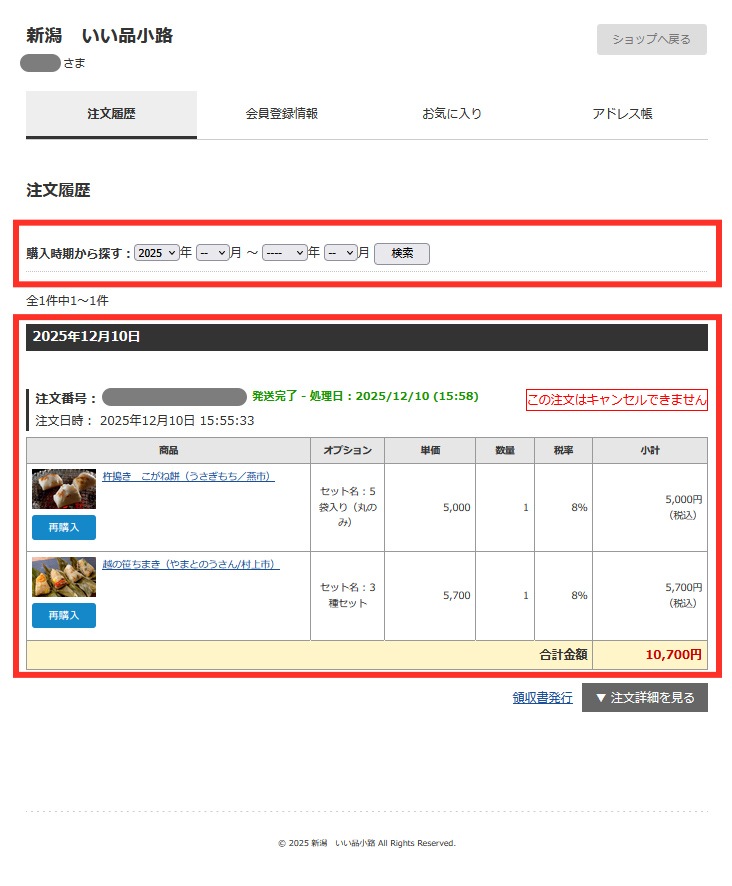Screen dimensions: 732x886
Task: Expand the start month dropdown
Action: click(212, 253)
